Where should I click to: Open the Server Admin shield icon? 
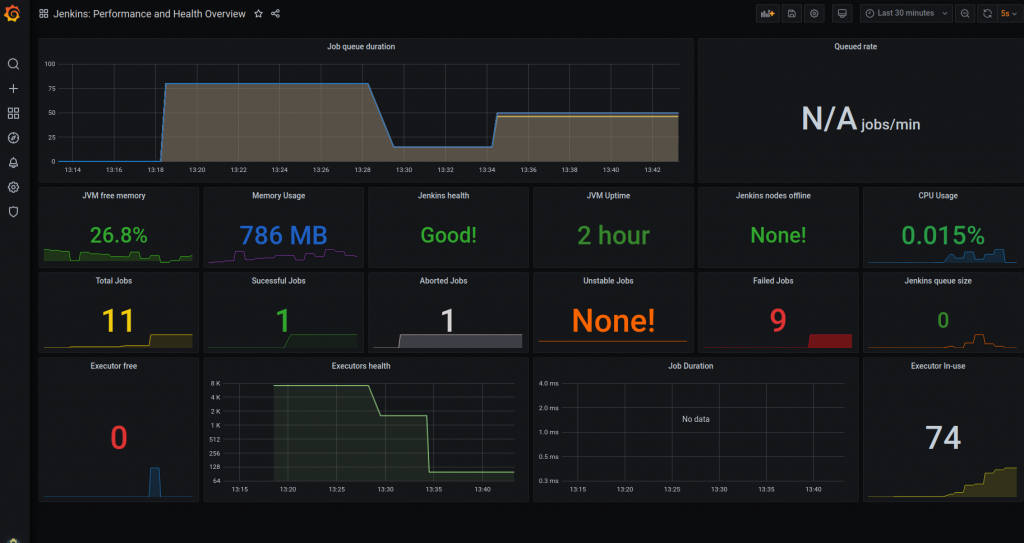pos(13,212)
